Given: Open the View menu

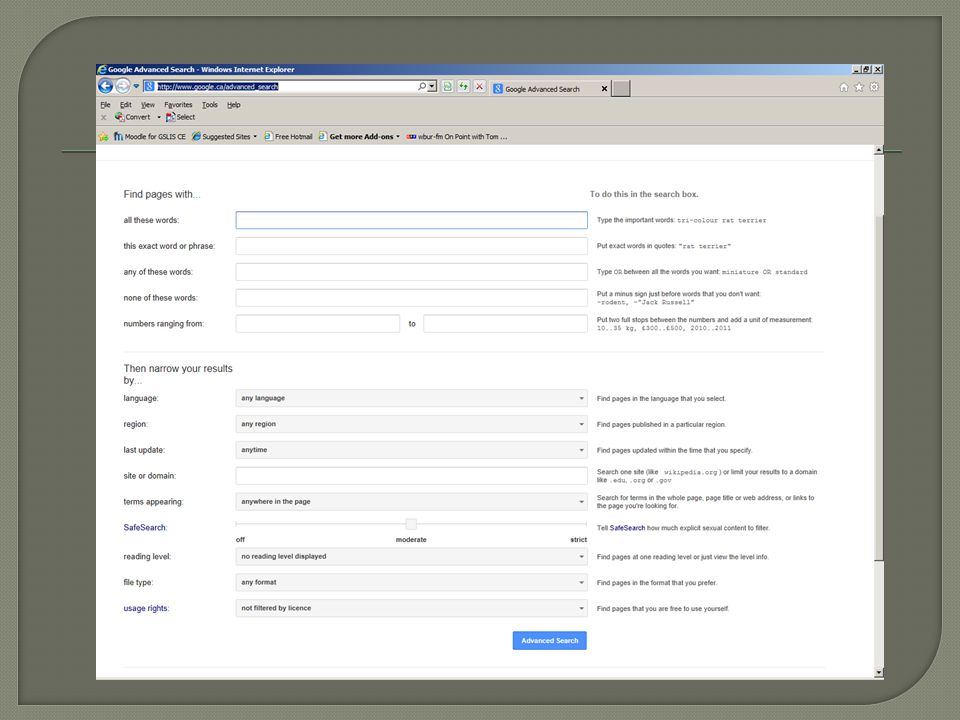Looking at the screenshot, I should coord(148,105).
